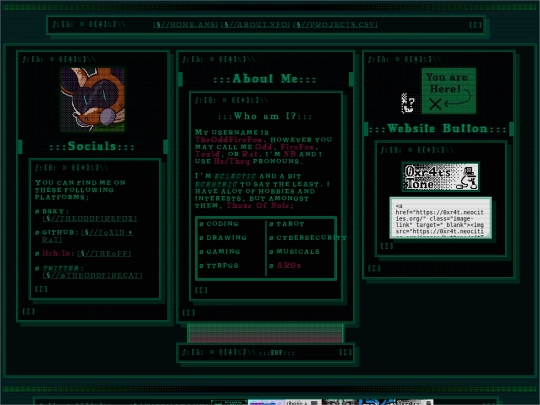
Task: Collapse the outer right panel bracket marker
Action: pyautogui.click(x=374, y=268)
